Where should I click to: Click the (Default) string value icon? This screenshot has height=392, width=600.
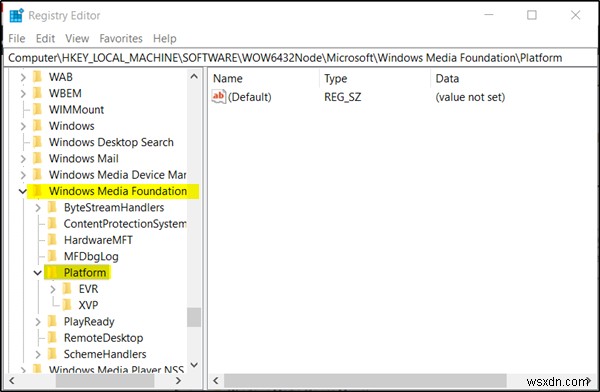point(218,96)
